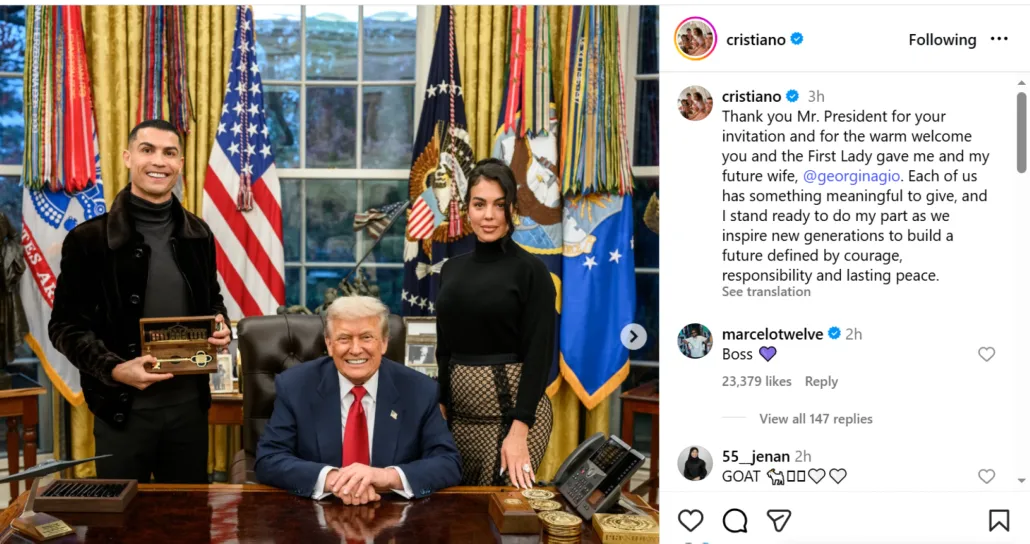The image size is (1030, 544).
Task: Click the scrollbar down arrow
Action: pos(1021,481)
